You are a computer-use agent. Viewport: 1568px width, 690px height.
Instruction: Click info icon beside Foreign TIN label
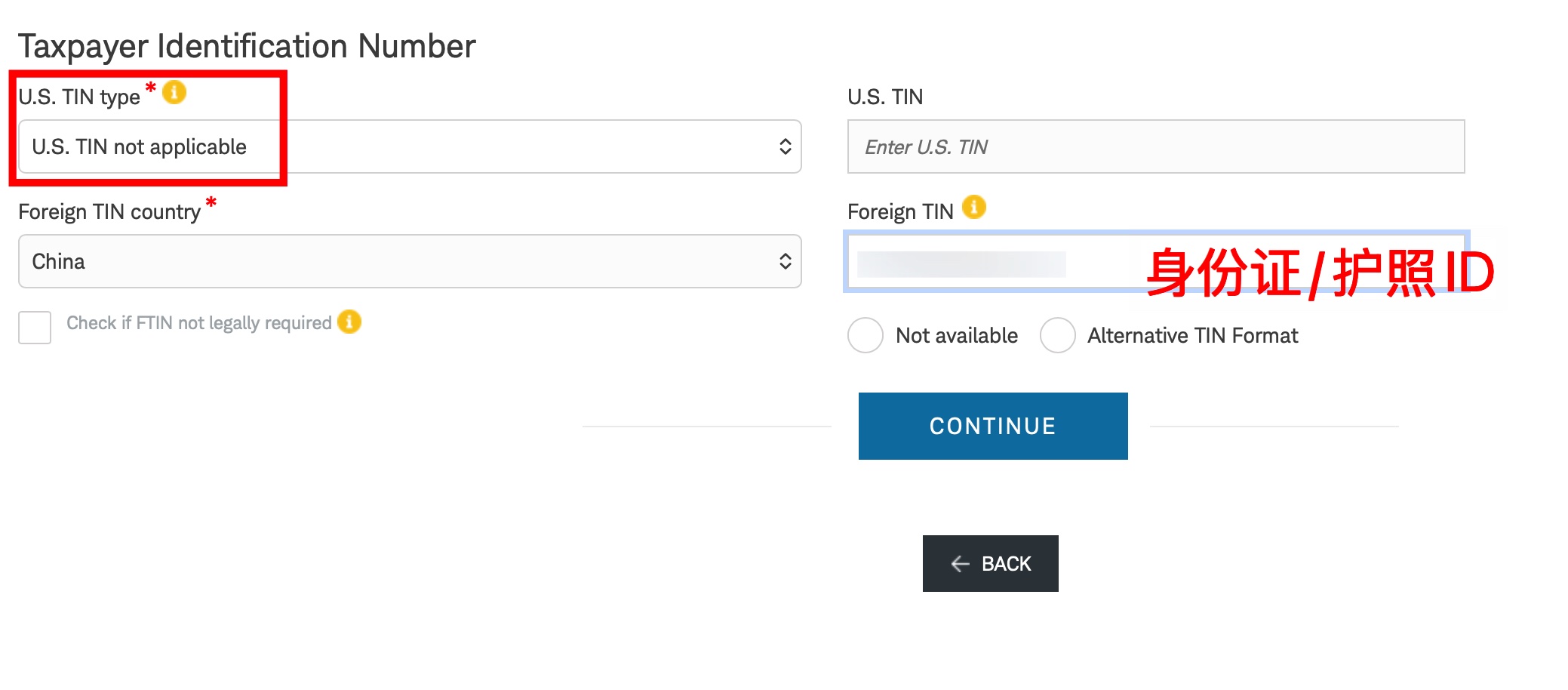tap(974, 207)
